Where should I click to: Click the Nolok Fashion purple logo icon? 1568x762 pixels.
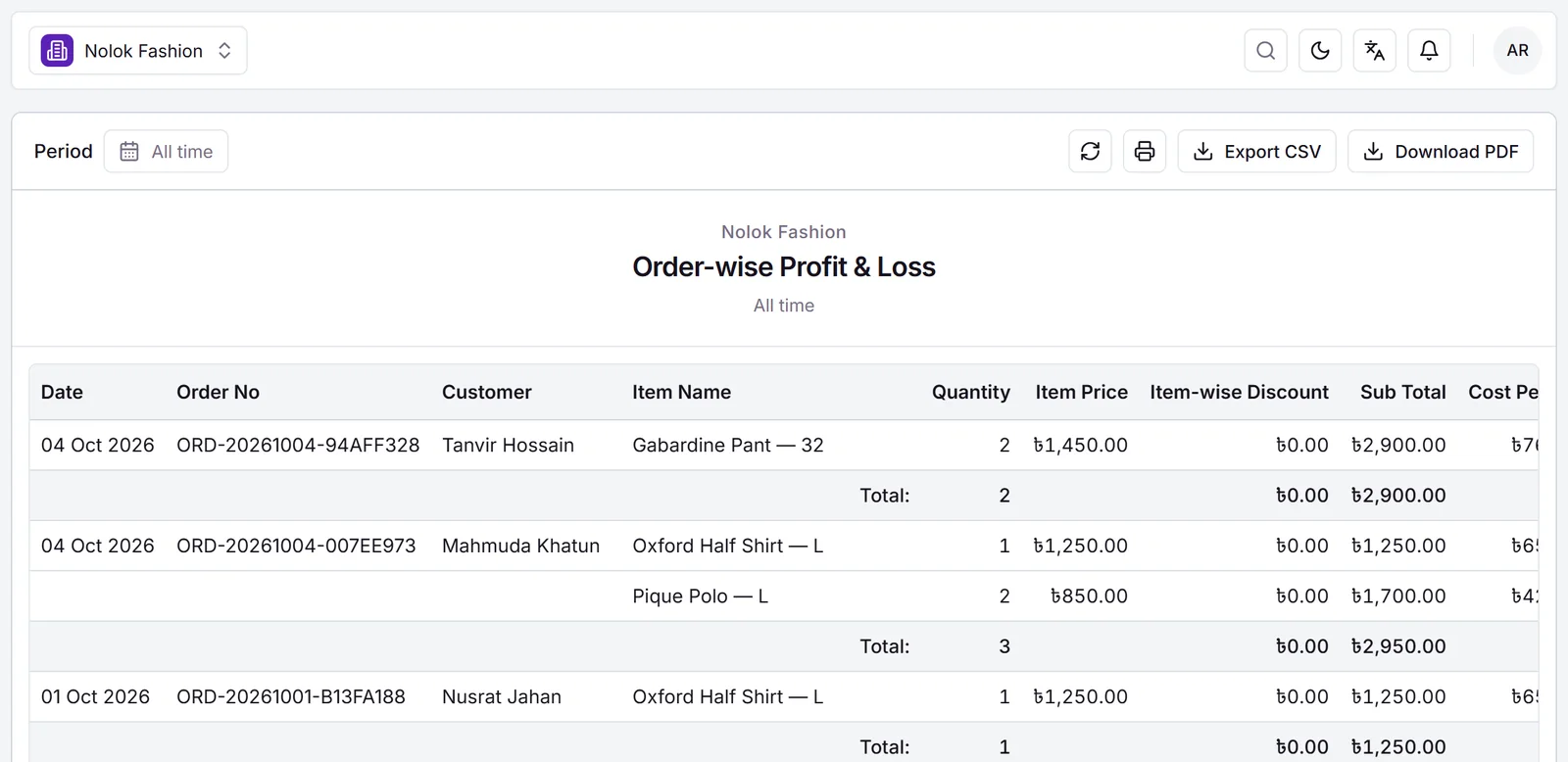[57, 51]
